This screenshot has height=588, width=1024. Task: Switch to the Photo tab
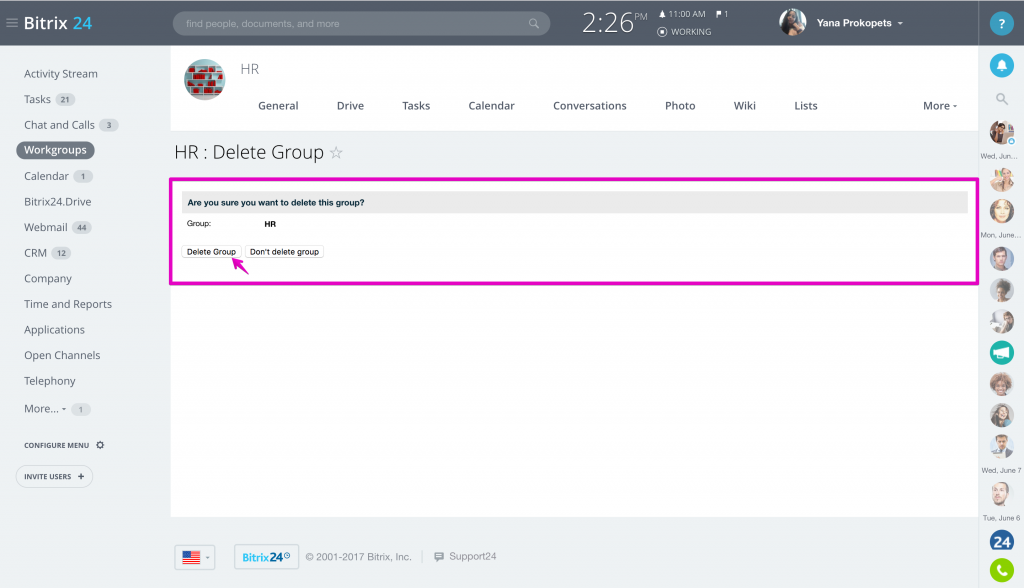tap(680, 106)
